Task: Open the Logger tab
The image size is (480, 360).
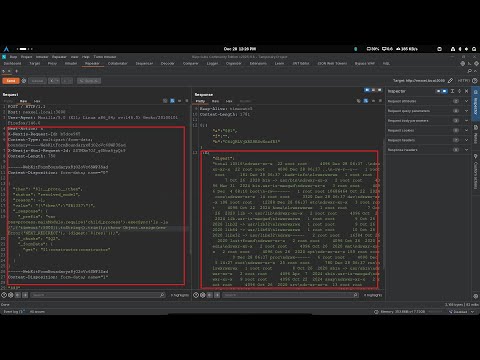Action: [212, 63]
